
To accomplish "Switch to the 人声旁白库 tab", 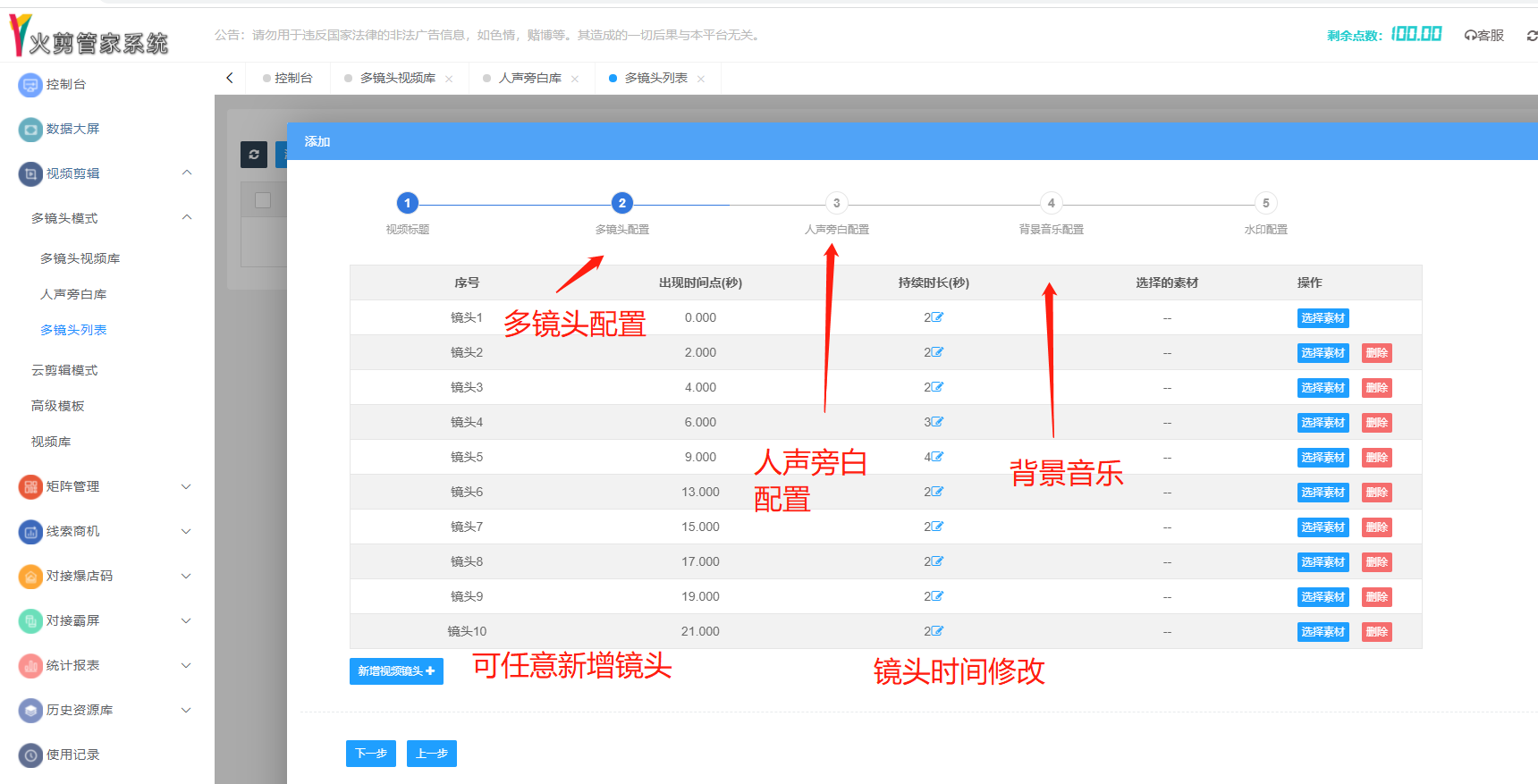I will (529, 79).
